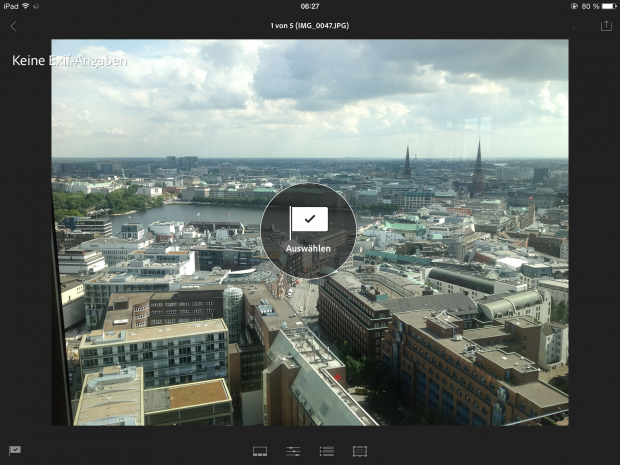Toggle the flag filter icon at bottom-left
This screenshot has width=620, height=465.
pyautogui.click(x=15, y=450)
